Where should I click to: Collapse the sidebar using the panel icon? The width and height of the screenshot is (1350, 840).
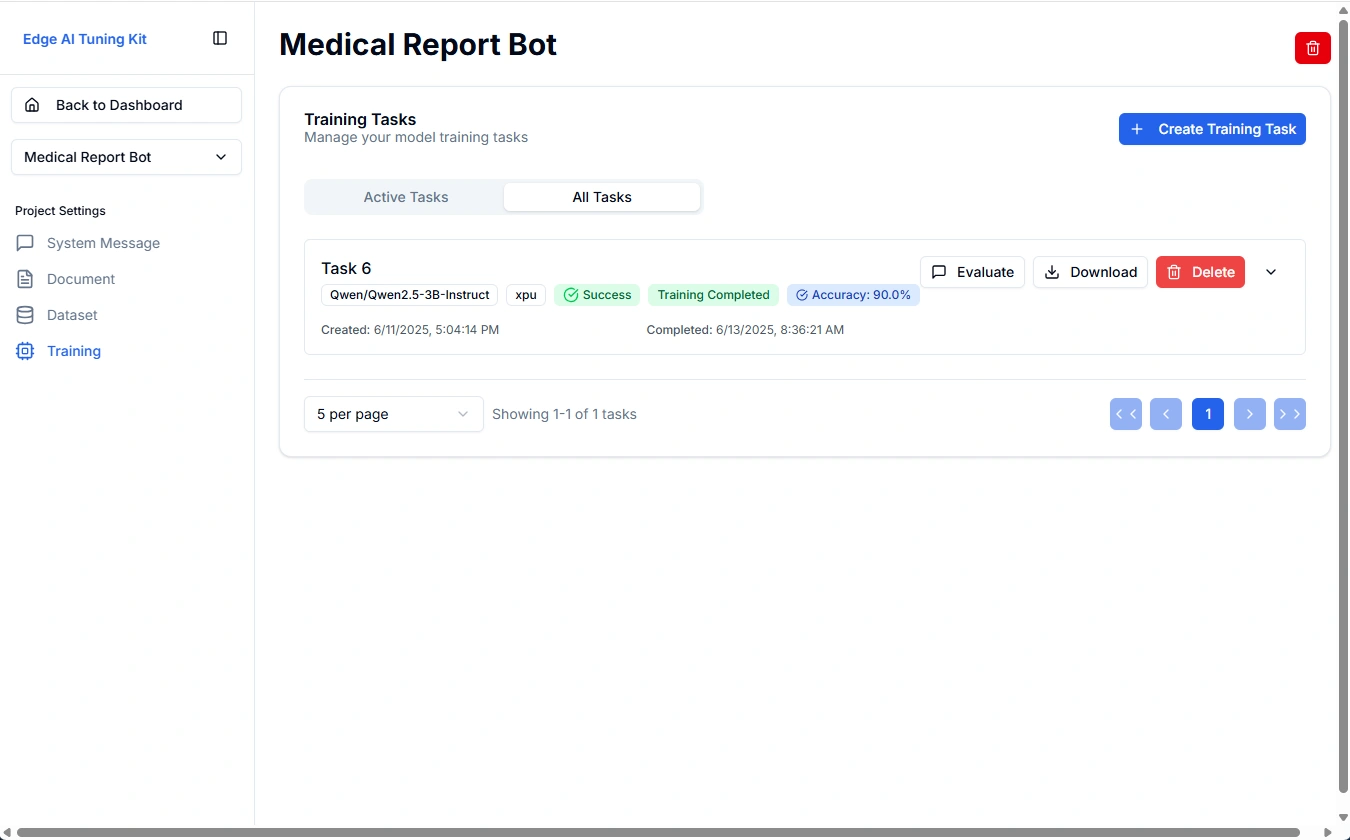[219, 37]
